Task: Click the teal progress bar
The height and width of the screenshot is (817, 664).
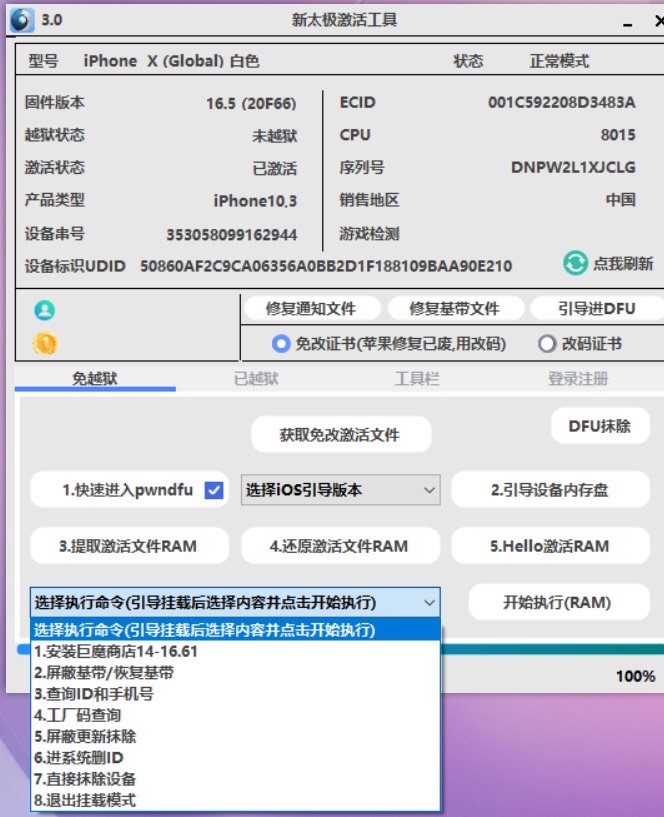Action: pyautogui.click(x=551, y=650)
